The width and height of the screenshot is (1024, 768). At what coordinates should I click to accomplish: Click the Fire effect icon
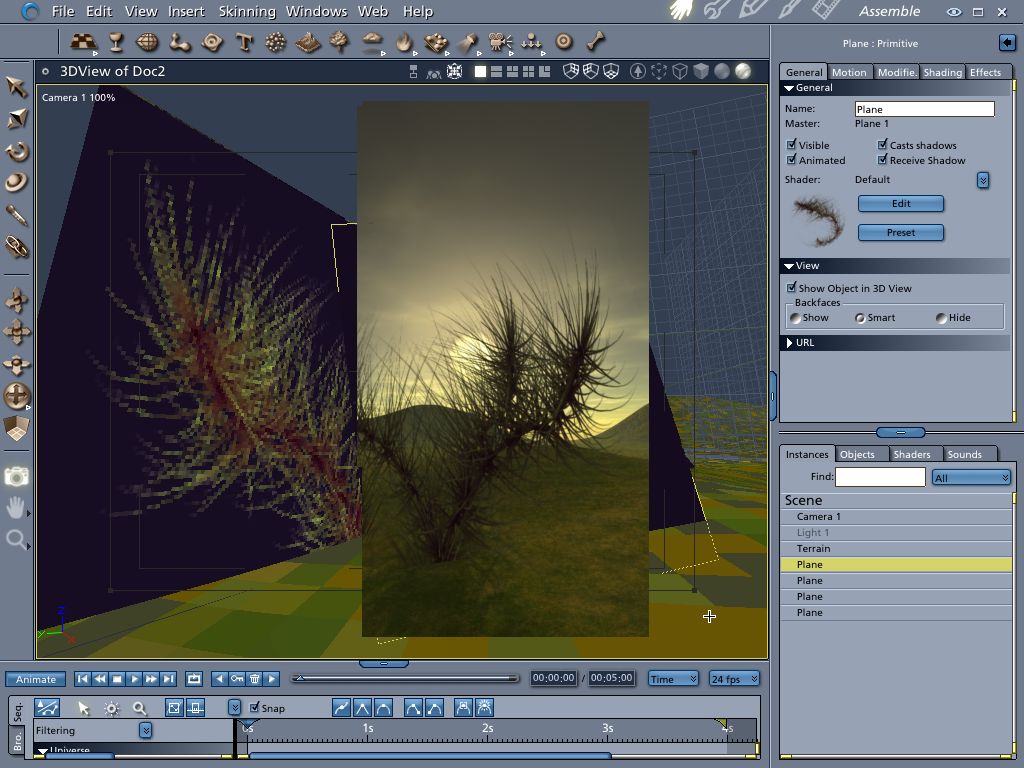pyautogui.click(x=404, y=42)
